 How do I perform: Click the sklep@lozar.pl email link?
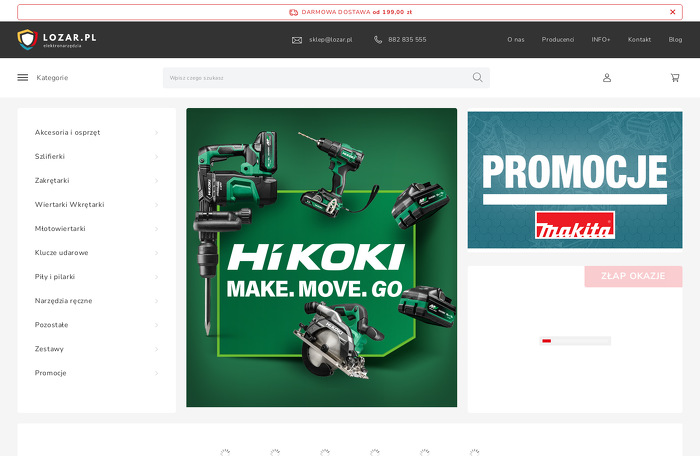point(331,40)
